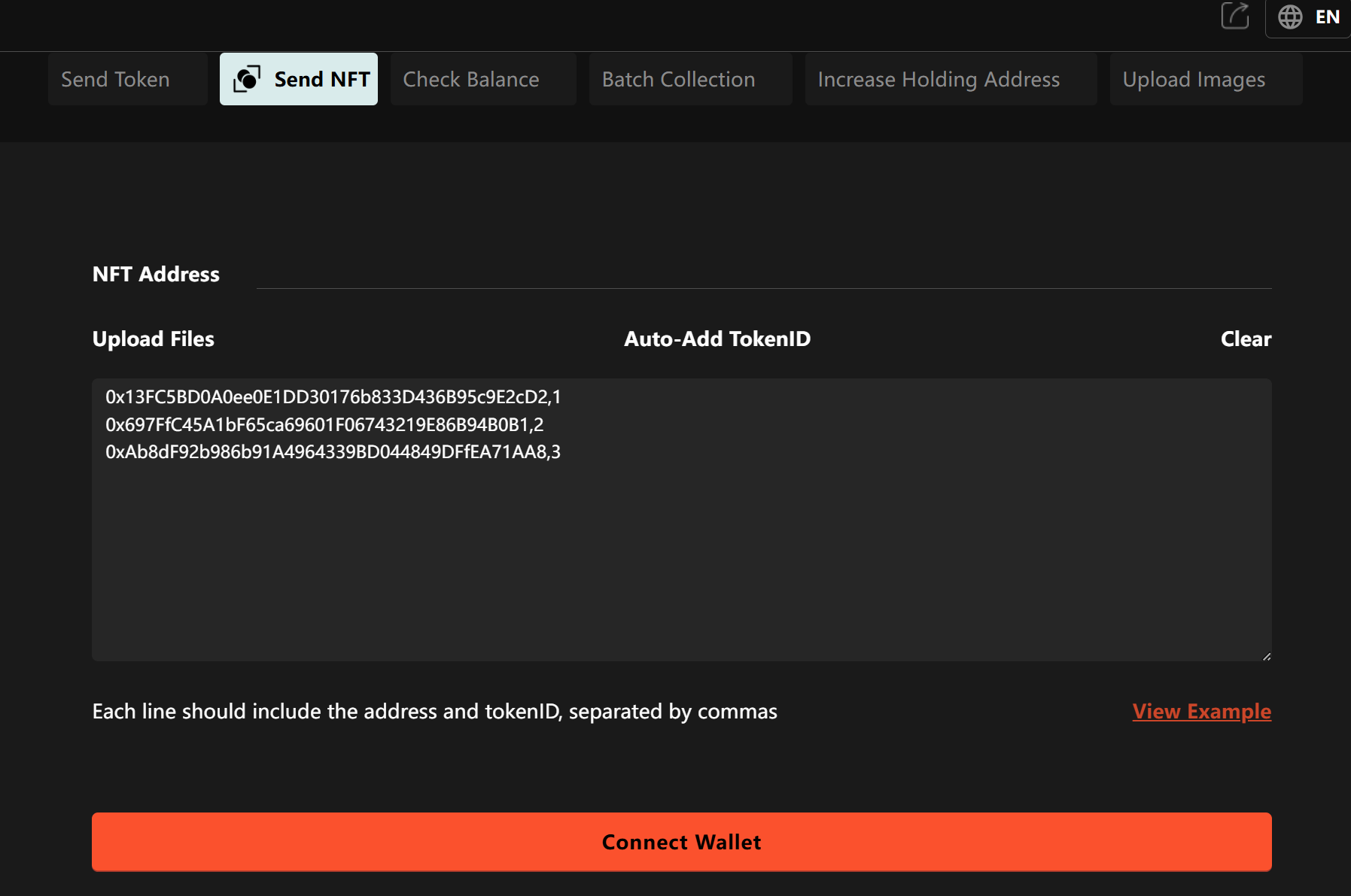
Task: Enable Auto-Add TokenID
Action: (x=717, y=339)
